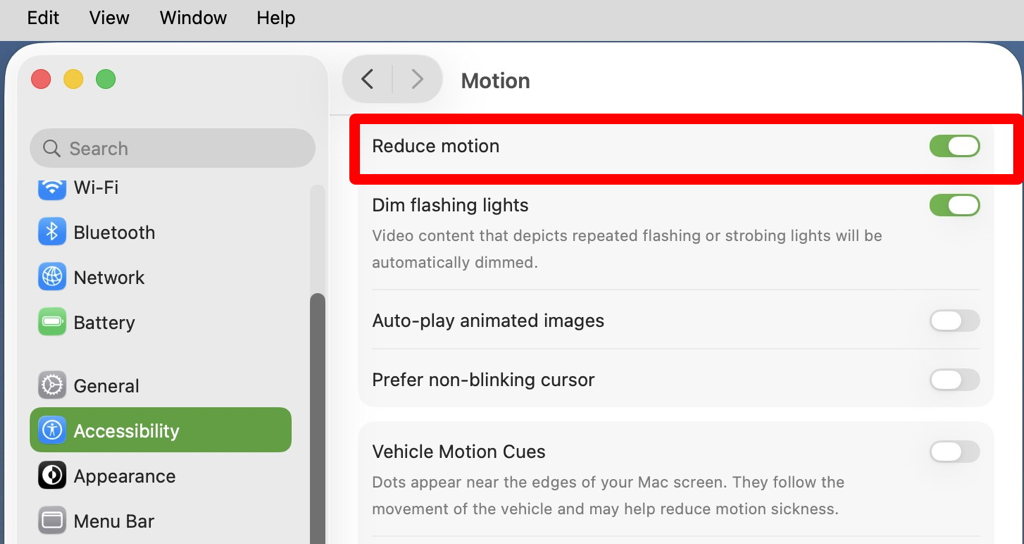Image resolution: width=1024 pixels, height=544 pixels.
Task: Click the Search field in sidebar
Action: 172,148
